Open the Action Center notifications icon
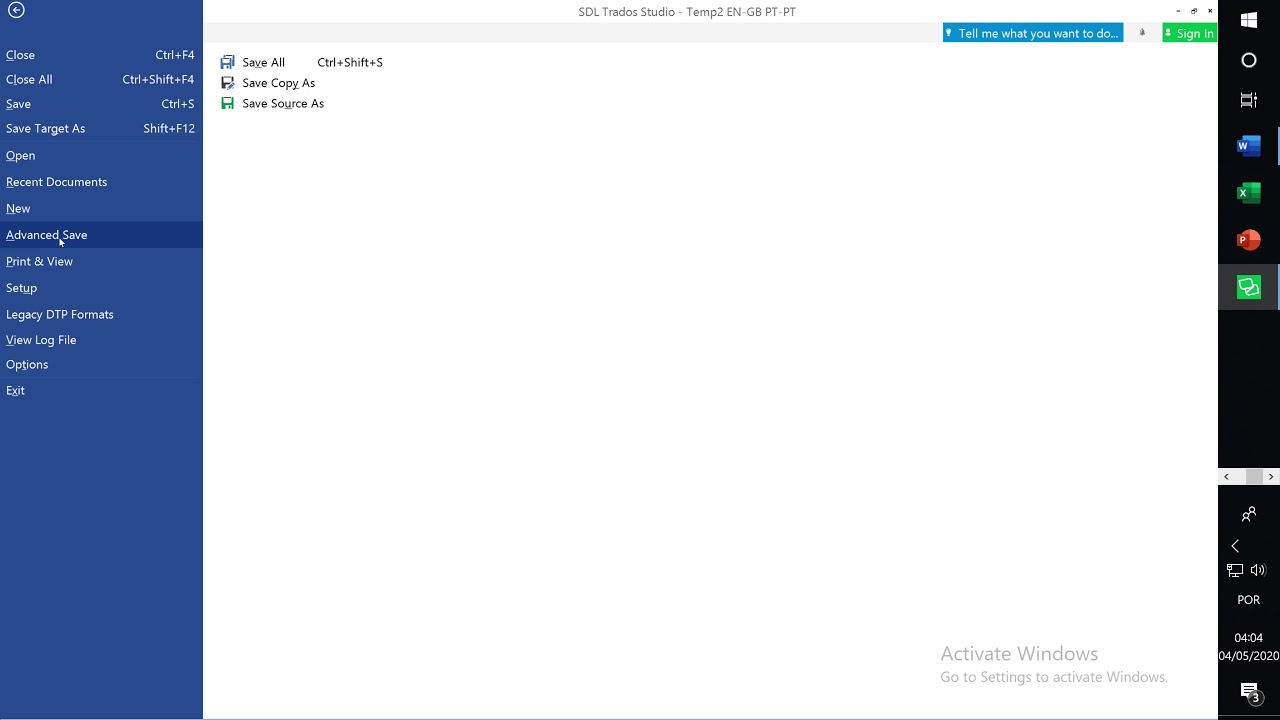This screenshot has width=1280, height=720. (x=1249, y=691)
